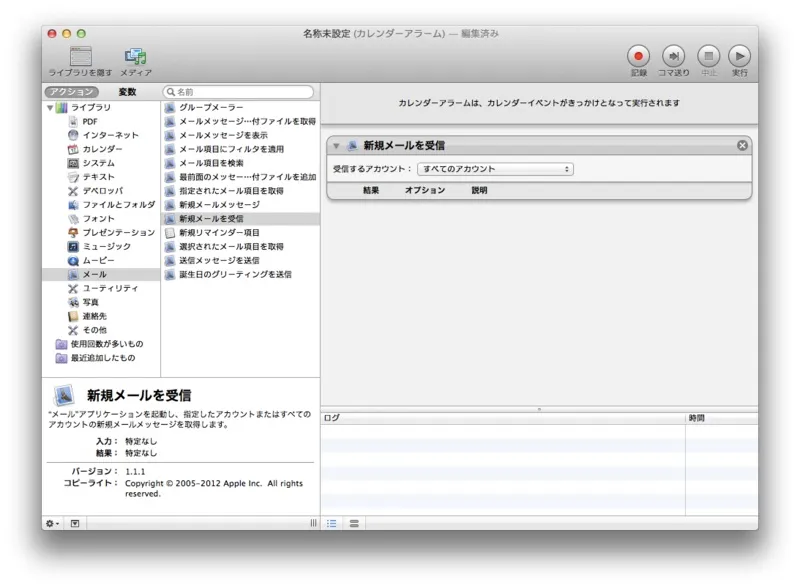Viewport: 800px width, 588px height.
Task: Switch to the アクション tab
Action: tap(72, 92)
